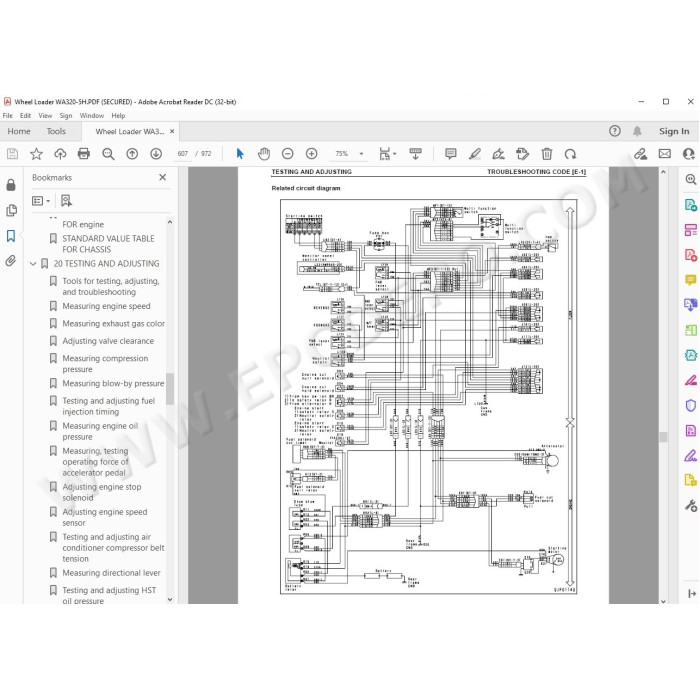Open the find text magnifier icon

[x=108, y=154]
